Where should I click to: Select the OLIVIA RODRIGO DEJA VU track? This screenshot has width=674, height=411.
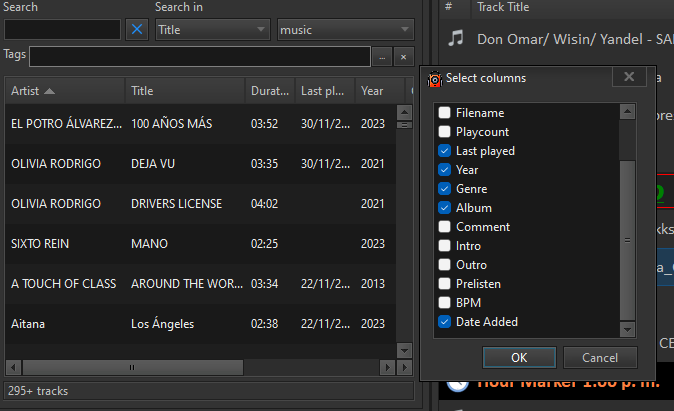[150, 164]
